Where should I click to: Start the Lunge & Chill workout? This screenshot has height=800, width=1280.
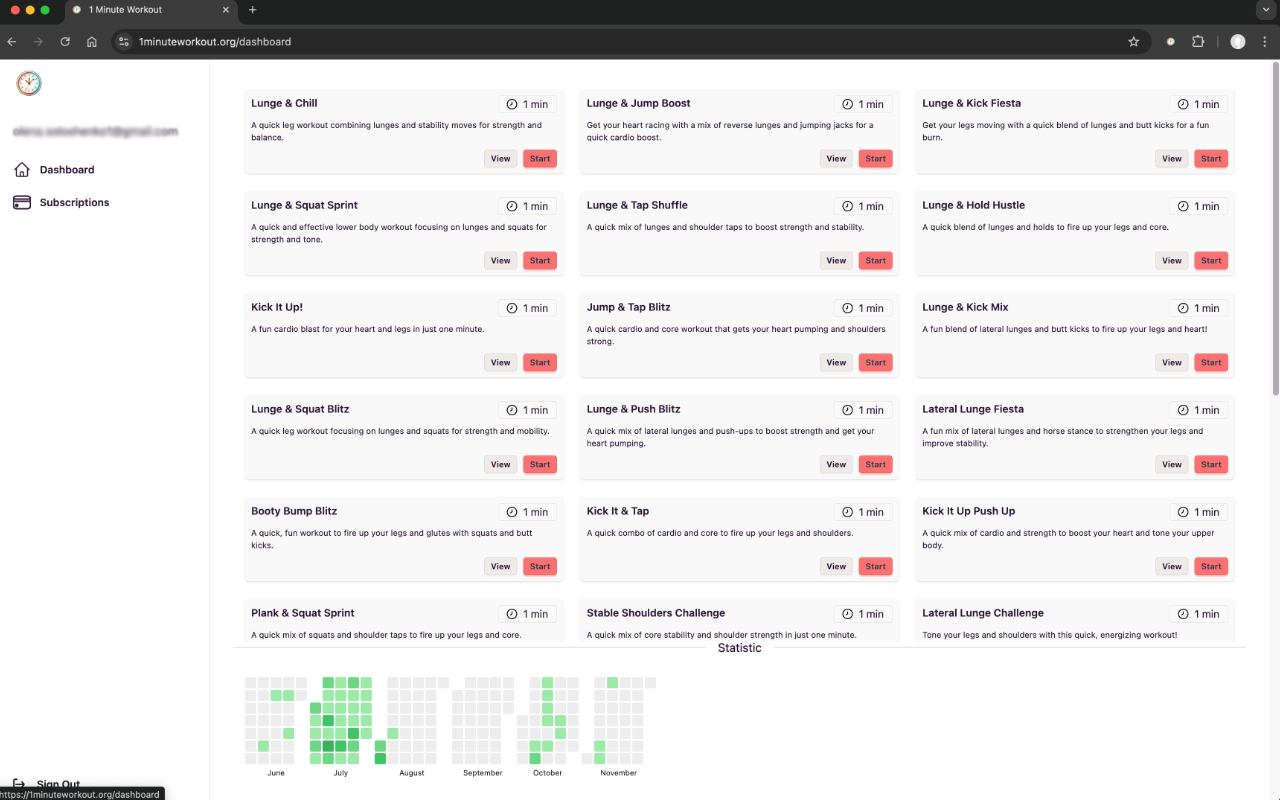(540, 159)
